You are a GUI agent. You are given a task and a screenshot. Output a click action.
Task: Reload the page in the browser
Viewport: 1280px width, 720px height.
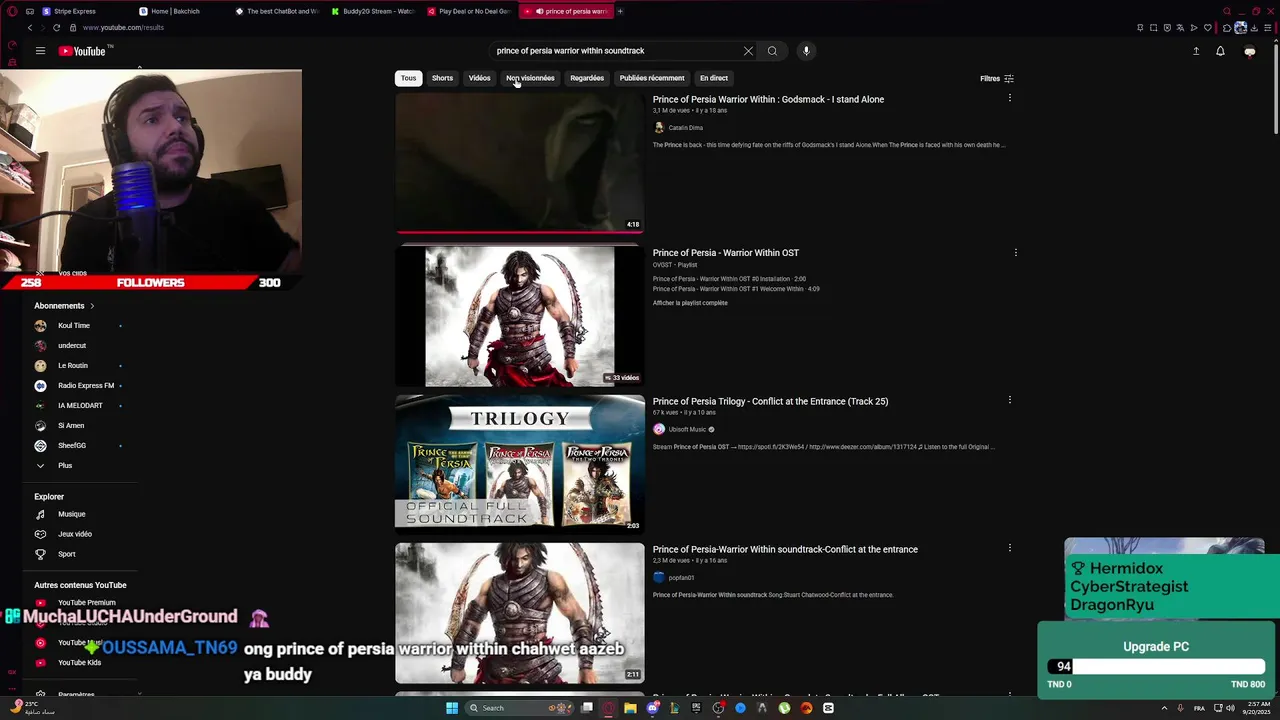[x=56, y=28]
